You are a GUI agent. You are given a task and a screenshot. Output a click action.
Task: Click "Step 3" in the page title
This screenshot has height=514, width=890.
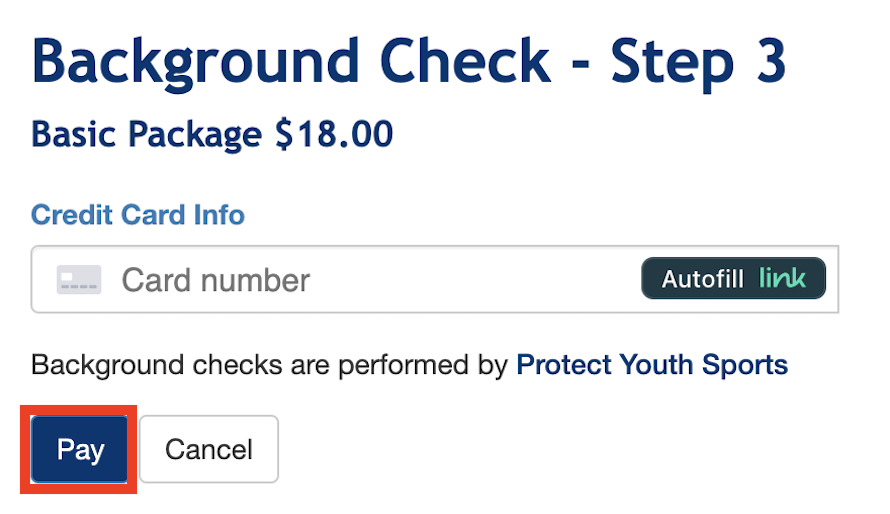pos(699,62)
